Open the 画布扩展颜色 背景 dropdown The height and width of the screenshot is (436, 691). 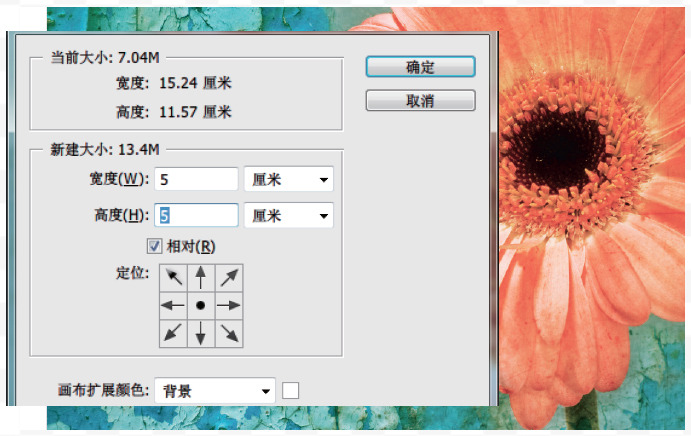(x=215, y=390)
